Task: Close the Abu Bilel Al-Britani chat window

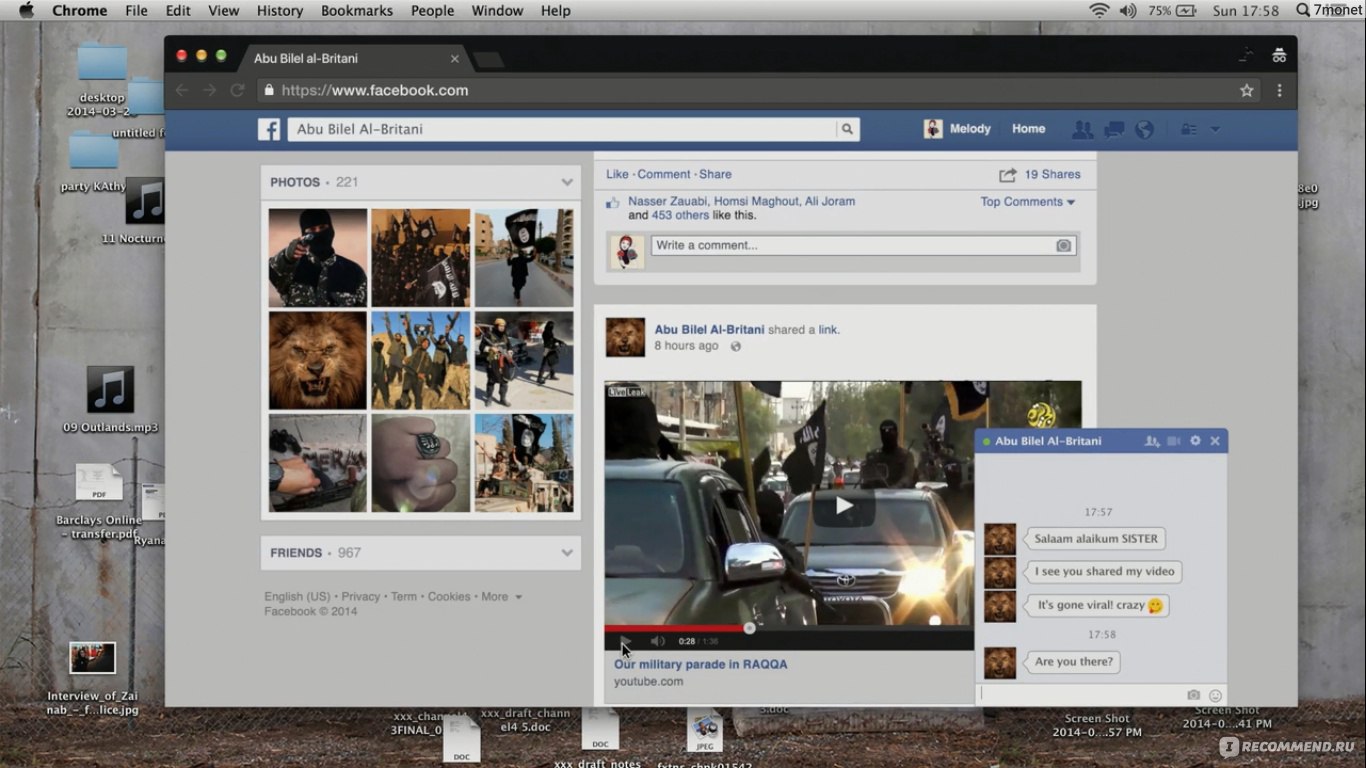Action: point(1215,441)
